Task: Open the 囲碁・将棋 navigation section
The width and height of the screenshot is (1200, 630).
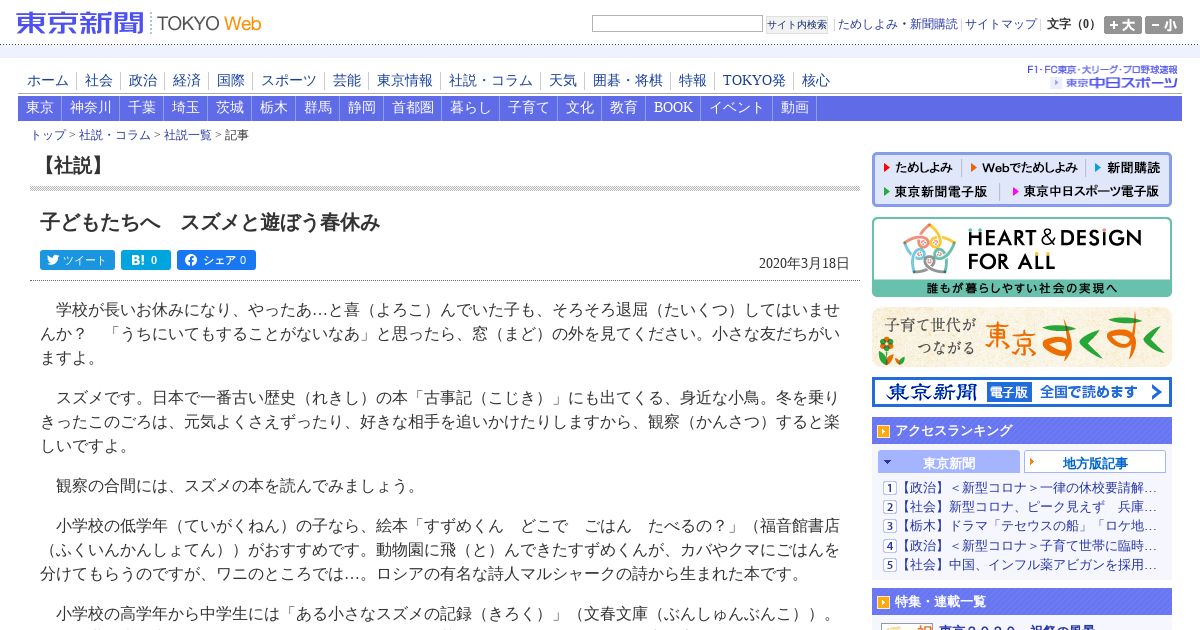Action: 628,81
